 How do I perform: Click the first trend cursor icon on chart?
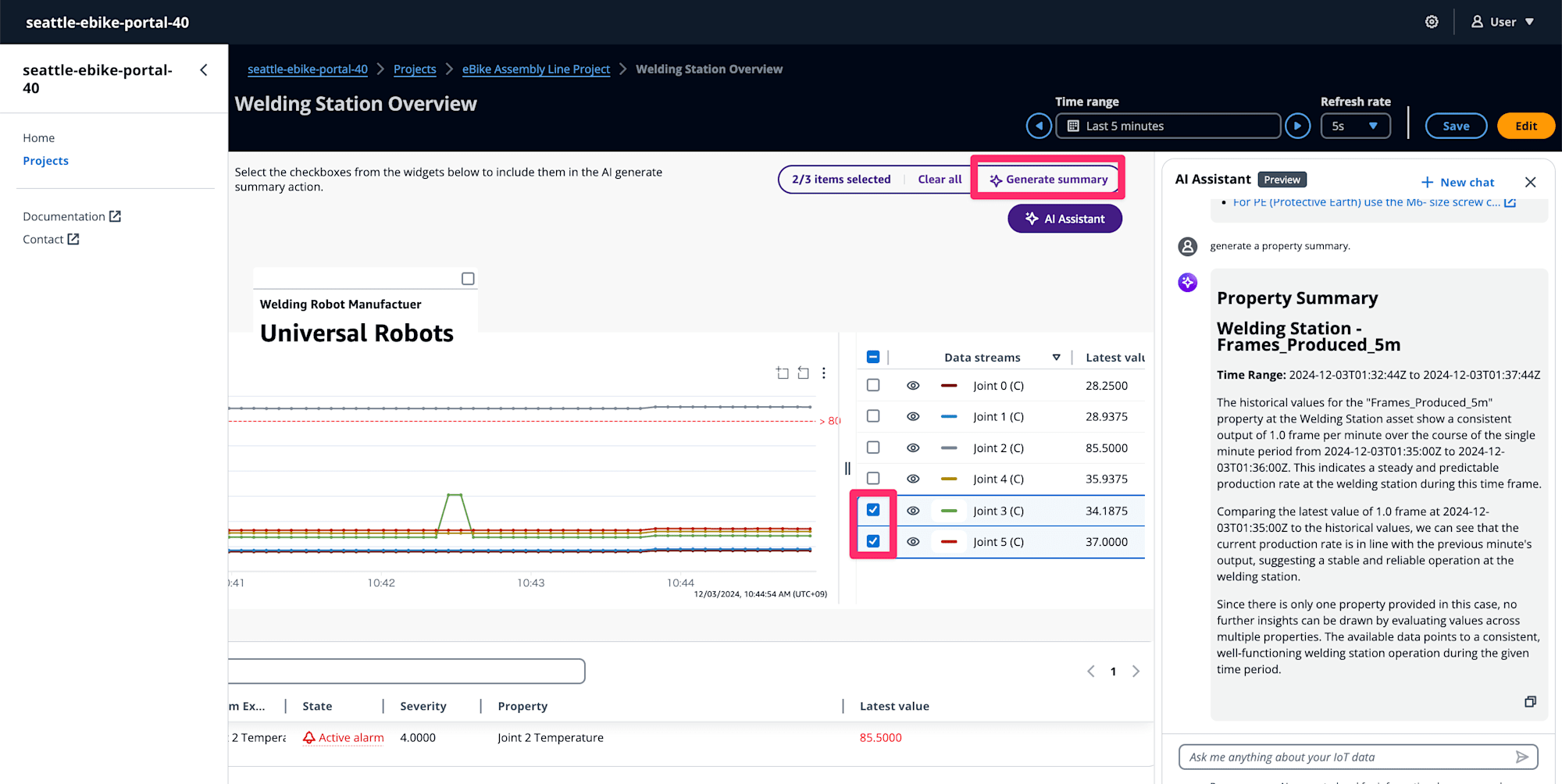pos(782,373)
